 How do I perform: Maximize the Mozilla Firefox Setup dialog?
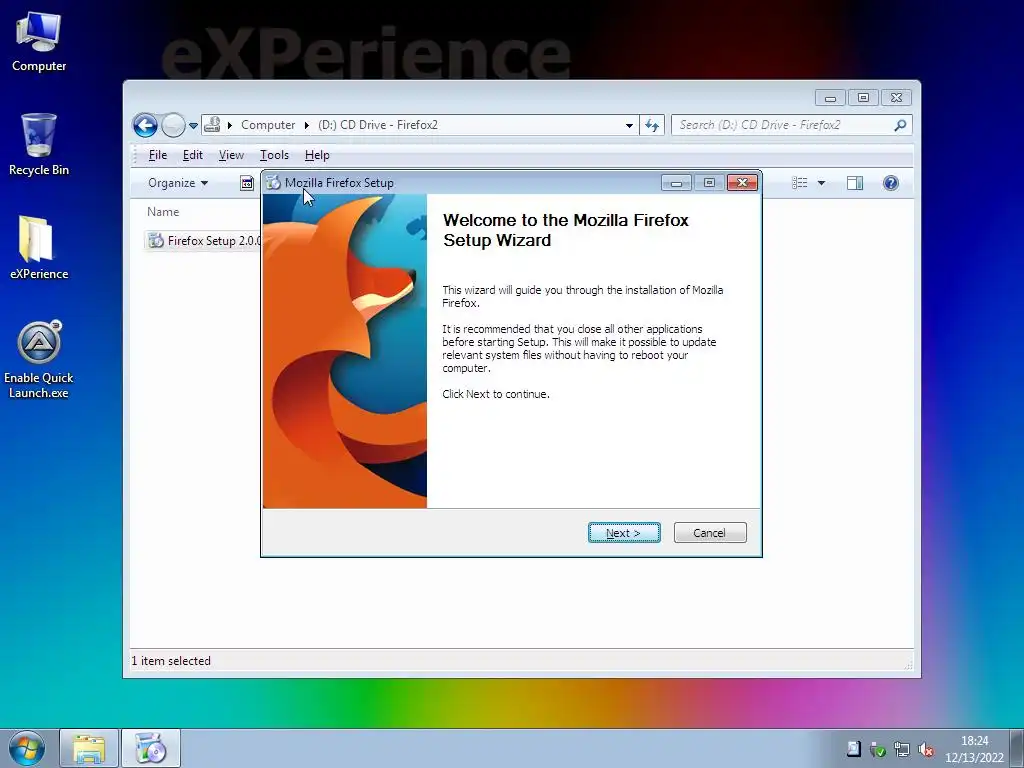click(709, 183)
